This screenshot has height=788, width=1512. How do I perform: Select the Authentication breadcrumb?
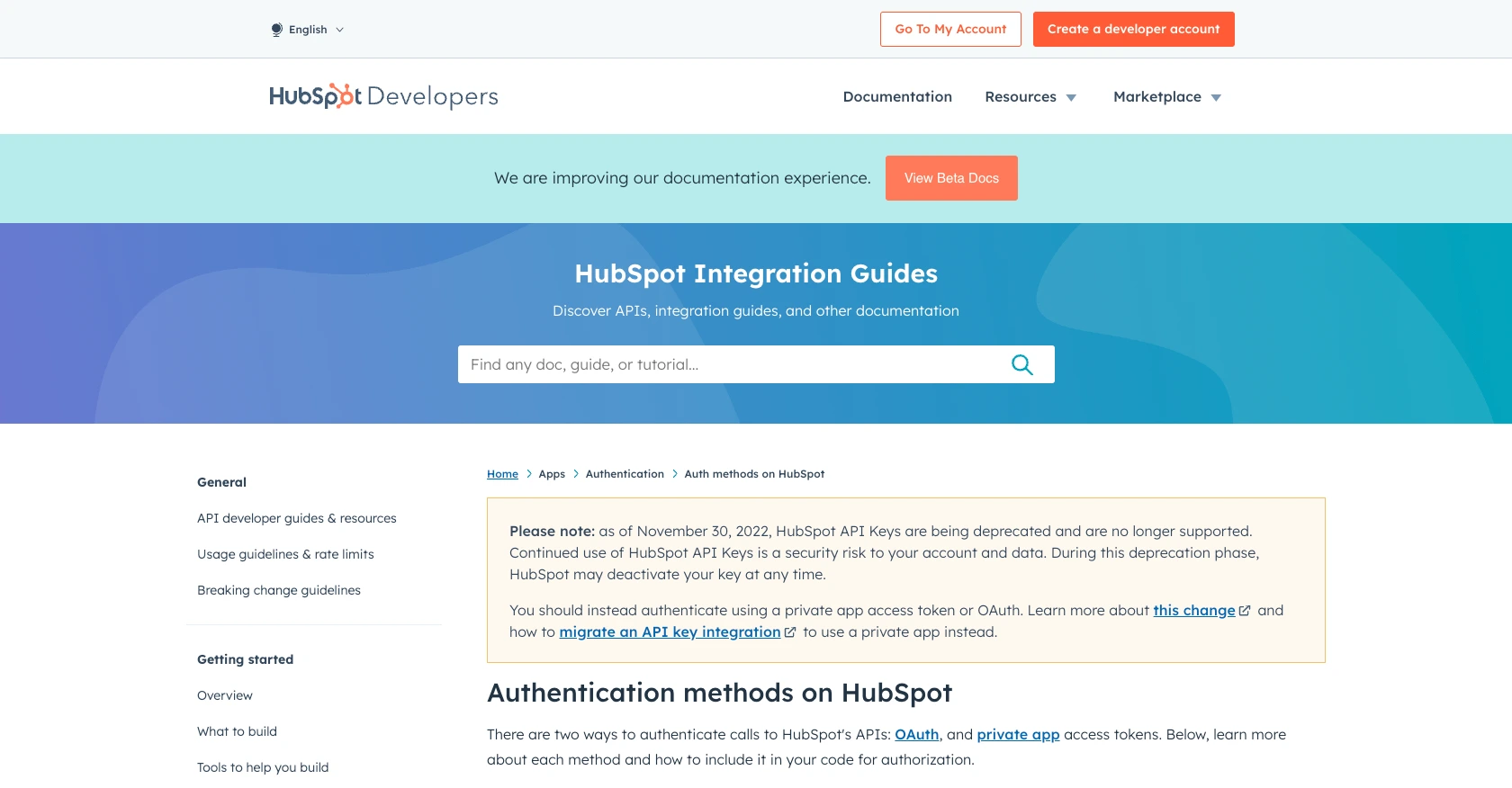625,474
